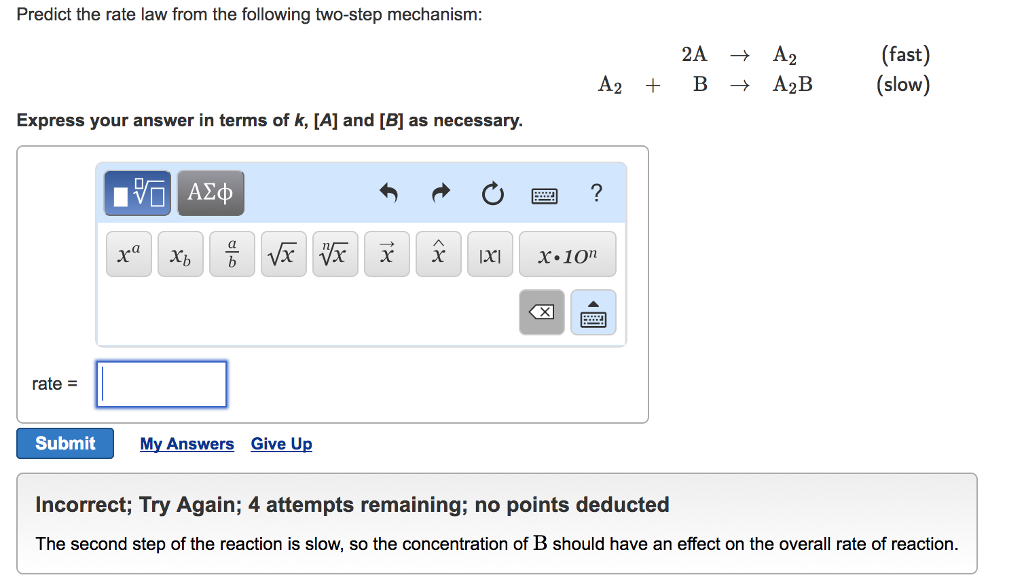This screenshot has width=1024, height=588.
Task: Insert subscript x sub b
Action: pyautogui.click(x=180, y=254)
